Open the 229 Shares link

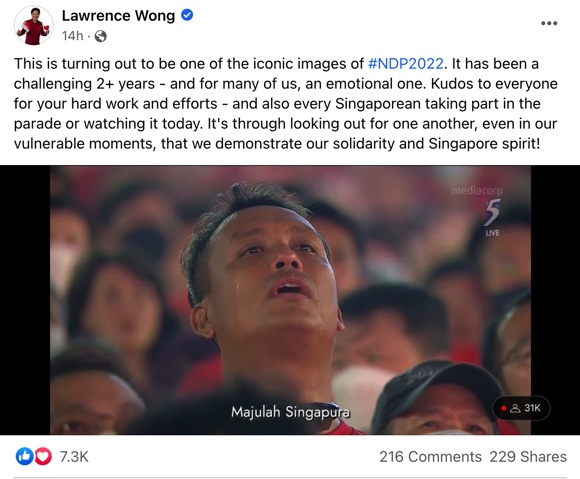tap(528, 457)
